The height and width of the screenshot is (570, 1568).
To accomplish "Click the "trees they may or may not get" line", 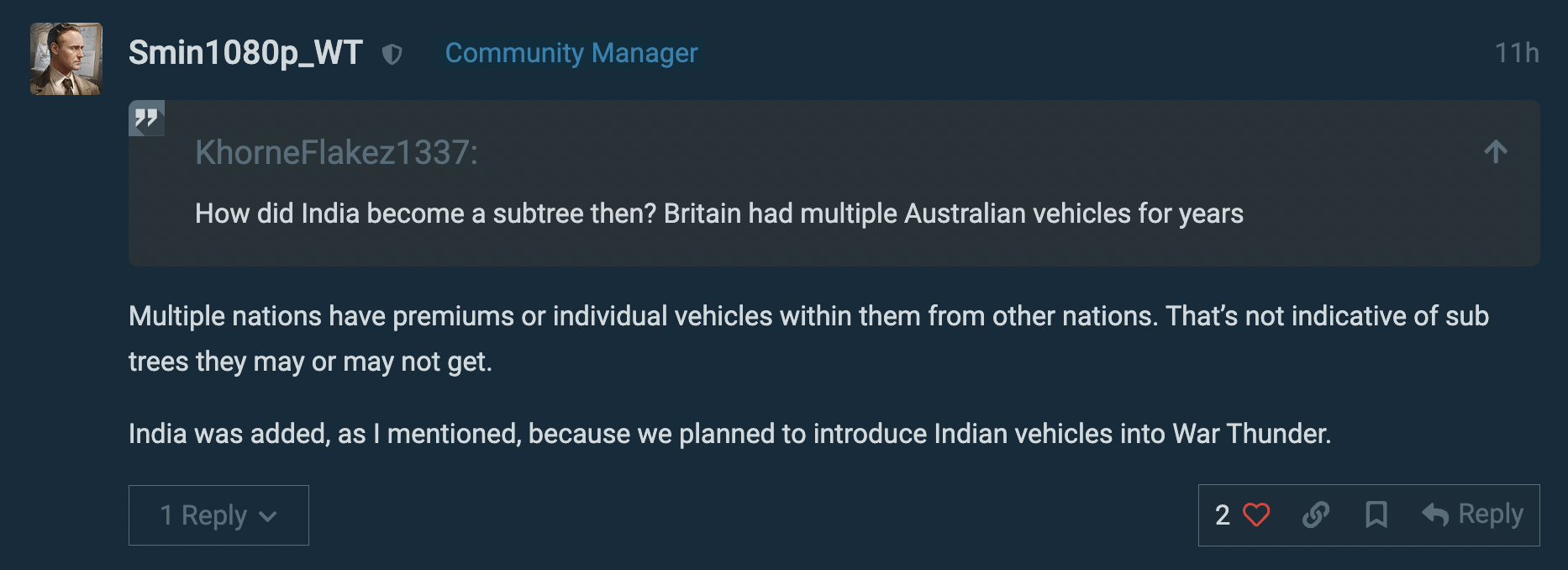I will tap(310, 362).
